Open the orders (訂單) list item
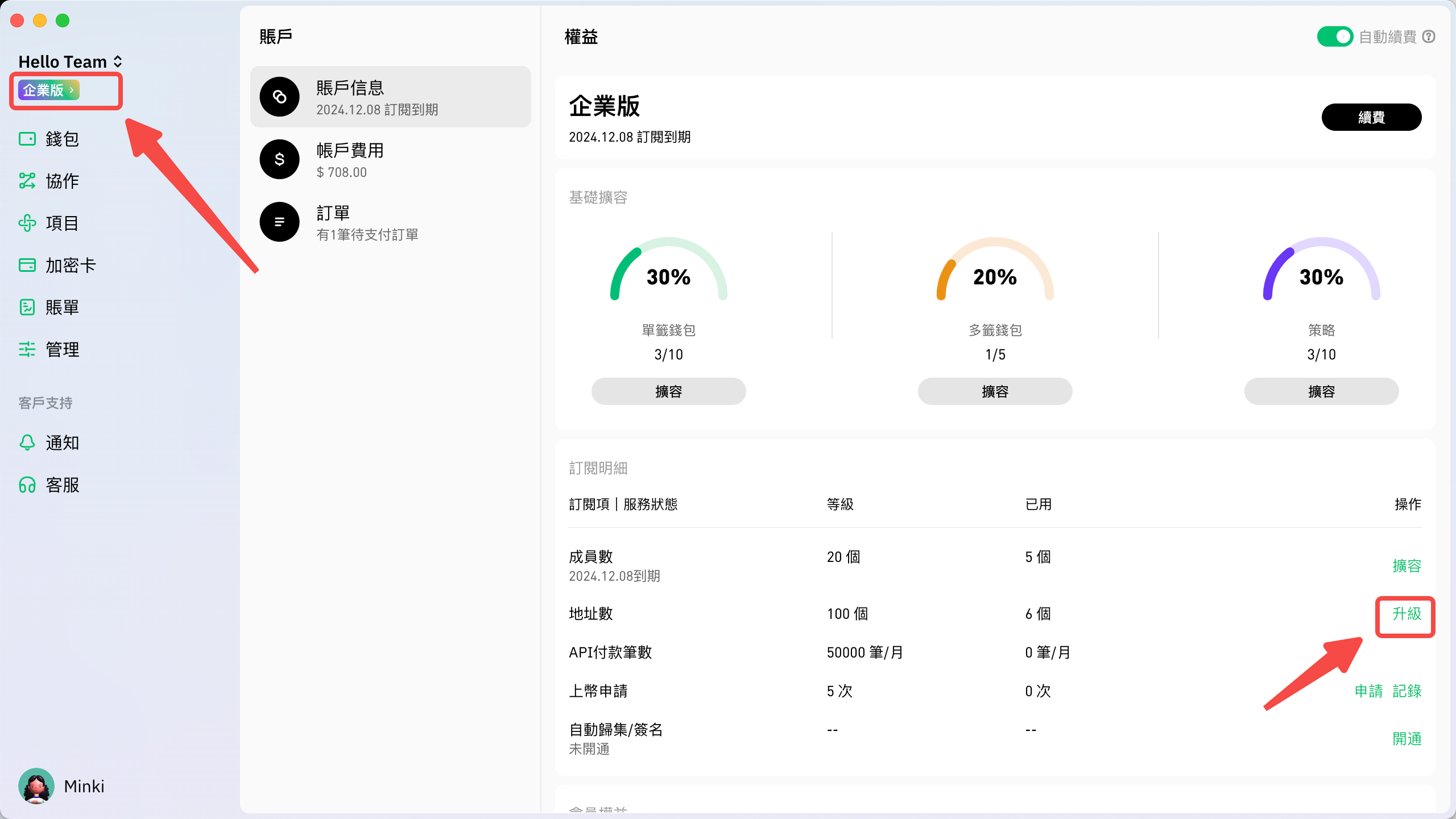This screenshot has width=1456, height=819. [390, 222]
